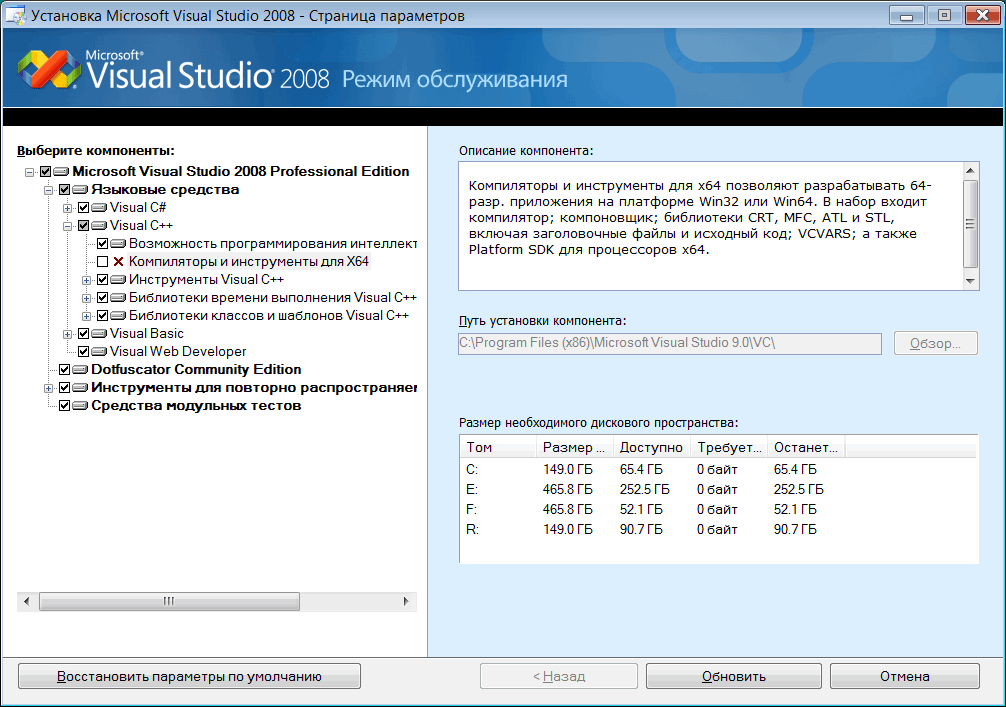Screen dimensions: 1006x707
Task: Click the drive icon next to Visual C++
Action: click(99, 226)
